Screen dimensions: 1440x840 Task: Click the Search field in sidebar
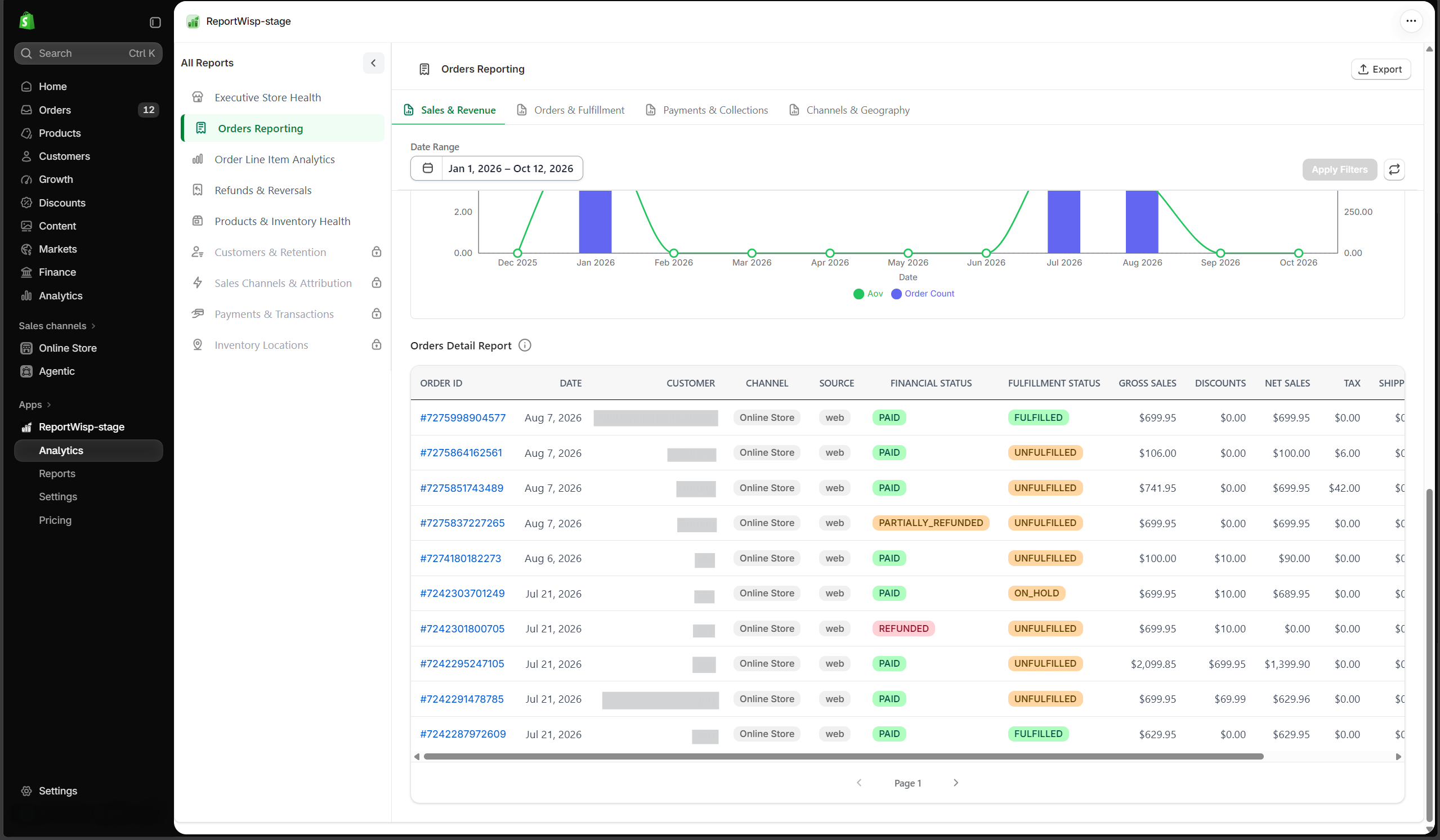[x=88, y=53]
